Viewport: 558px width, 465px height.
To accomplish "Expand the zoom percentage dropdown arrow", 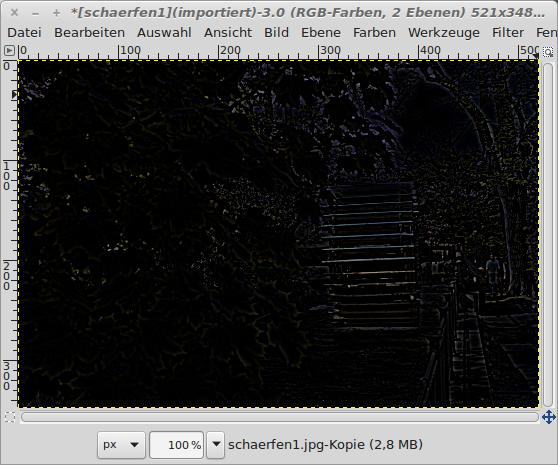I will coord(216,445).
